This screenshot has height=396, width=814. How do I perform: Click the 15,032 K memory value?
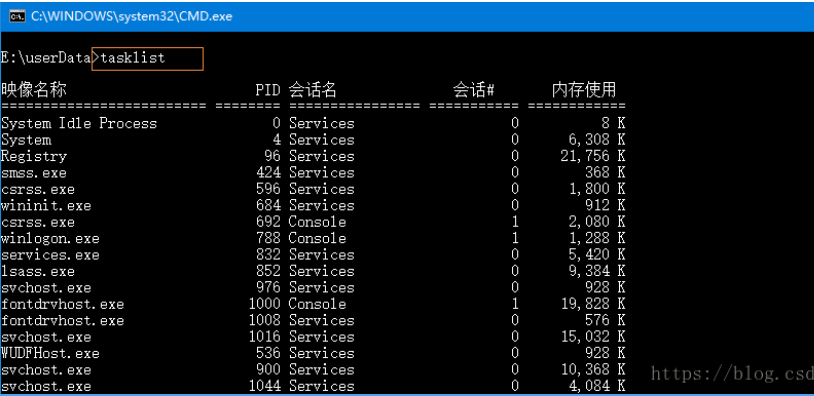593,337
